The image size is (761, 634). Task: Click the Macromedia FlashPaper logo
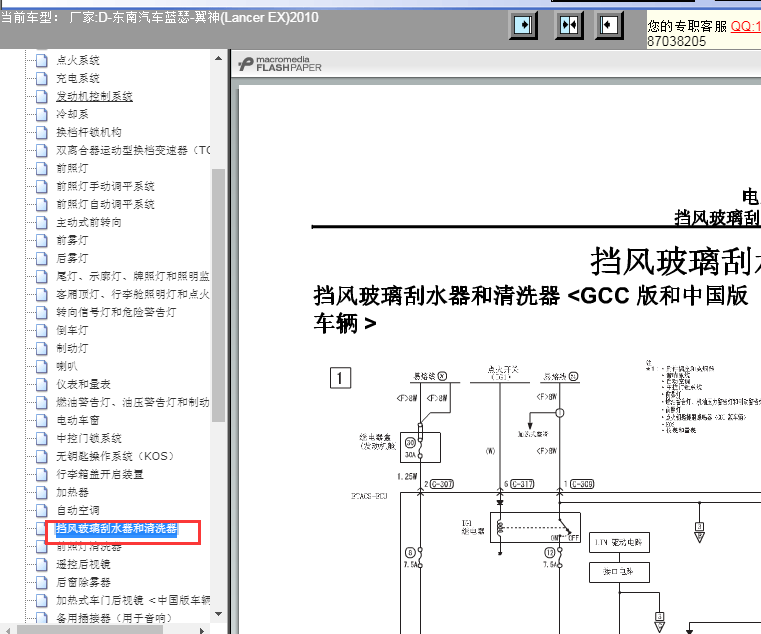coord(280,64)
